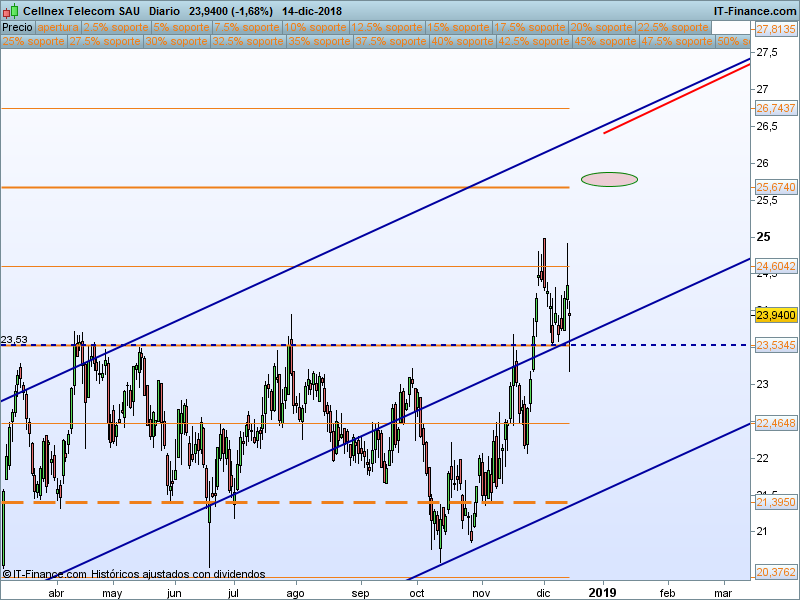Select the Cellnex Telecom SAU title
800x600 pixels.
coord(81,11)
